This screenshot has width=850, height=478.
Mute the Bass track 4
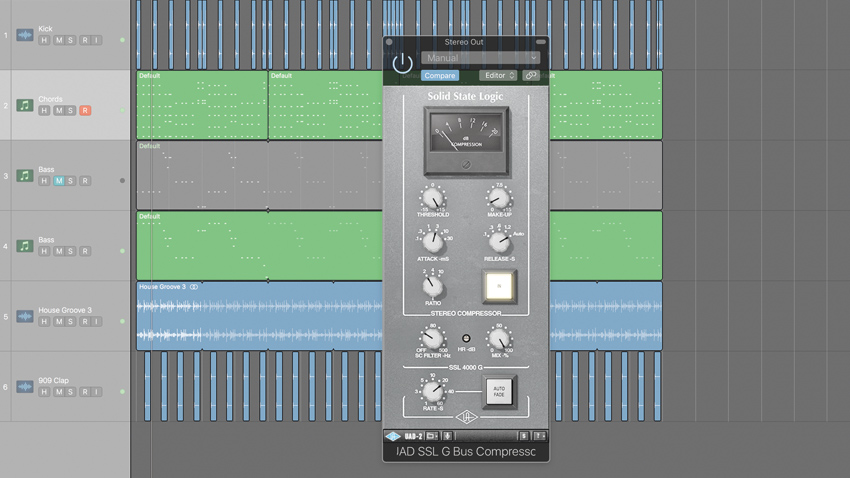coord(59,251)
